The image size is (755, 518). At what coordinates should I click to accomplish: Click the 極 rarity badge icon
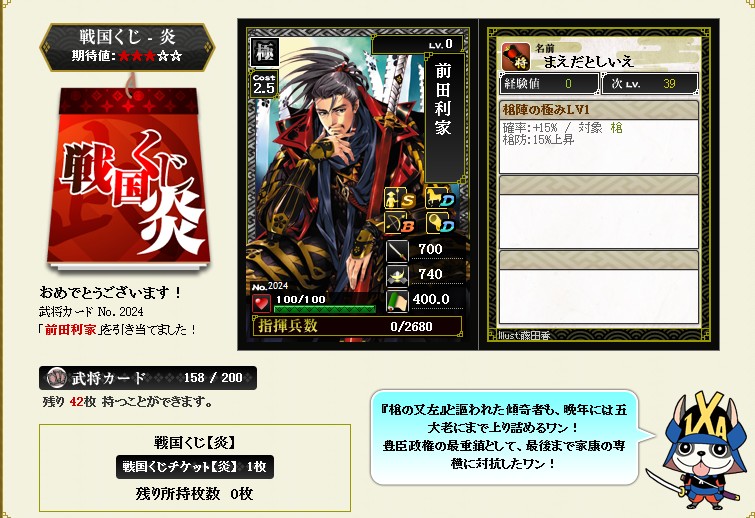pyautogui.click(x=264, y=52)
